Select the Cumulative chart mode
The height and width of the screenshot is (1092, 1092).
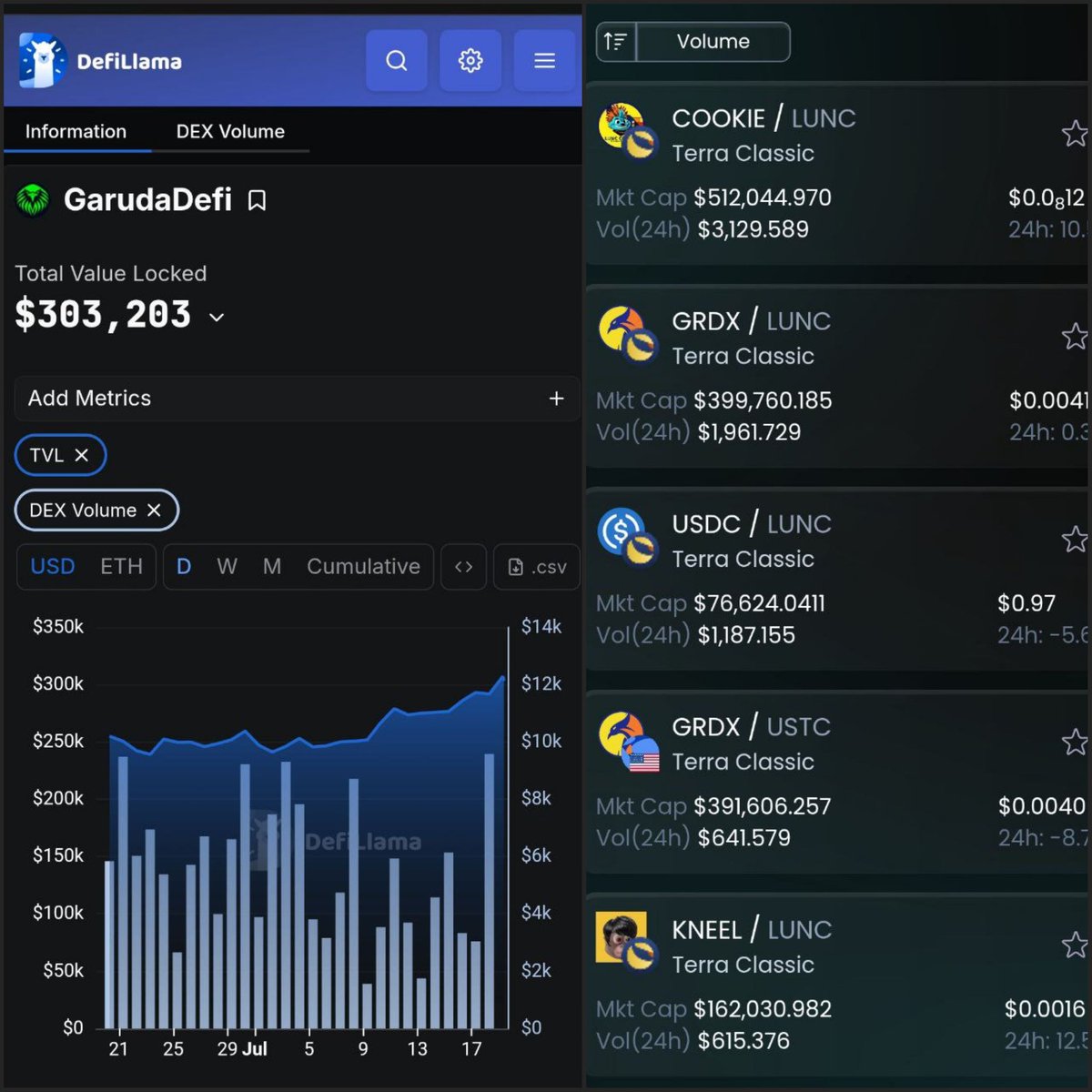pos(363,567)
